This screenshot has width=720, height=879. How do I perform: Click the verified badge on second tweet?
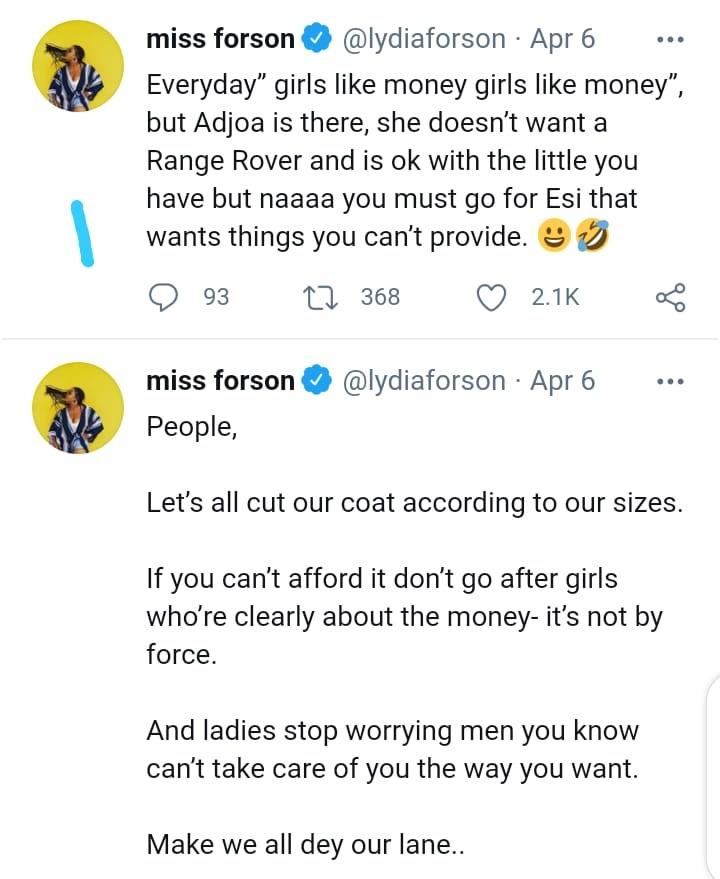point(316,381)
